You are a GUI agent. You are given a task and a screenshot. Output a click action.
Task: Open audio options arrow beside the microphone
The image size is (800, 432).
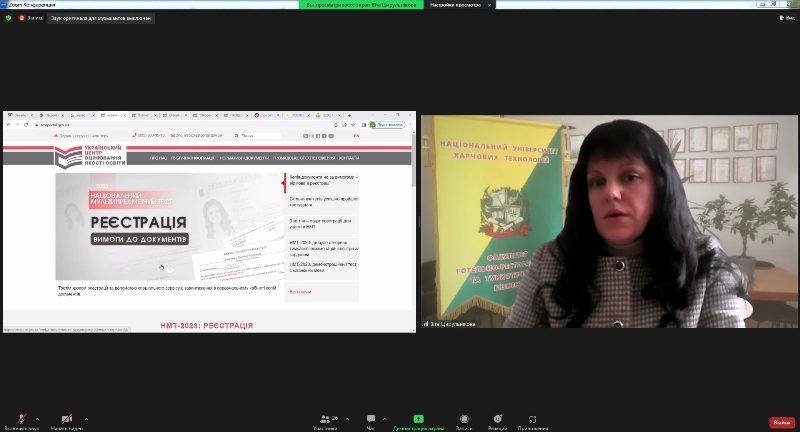coord(37,419)
